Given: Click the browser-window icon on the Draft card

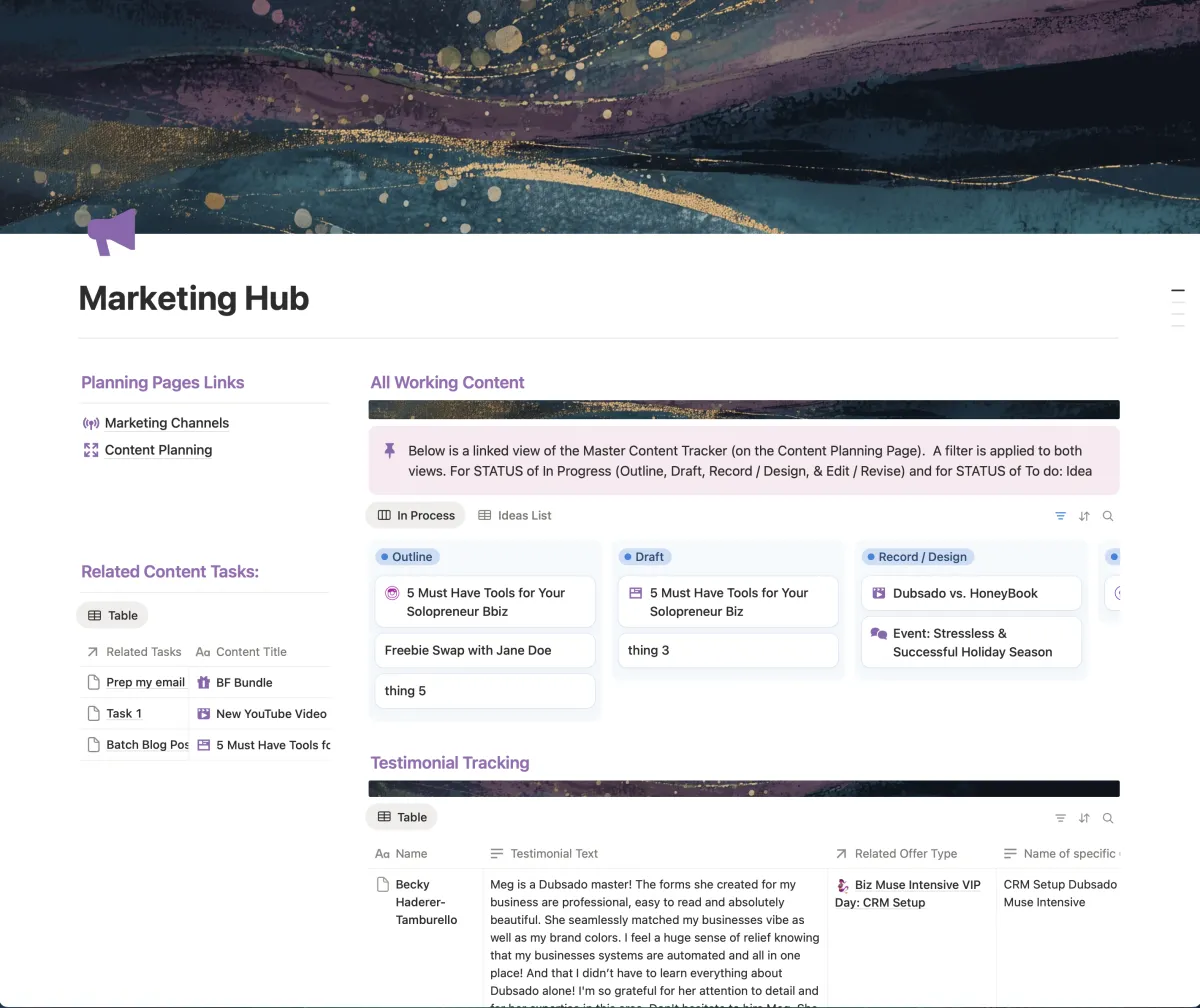Looking at the screenshot, I should 635,593.
